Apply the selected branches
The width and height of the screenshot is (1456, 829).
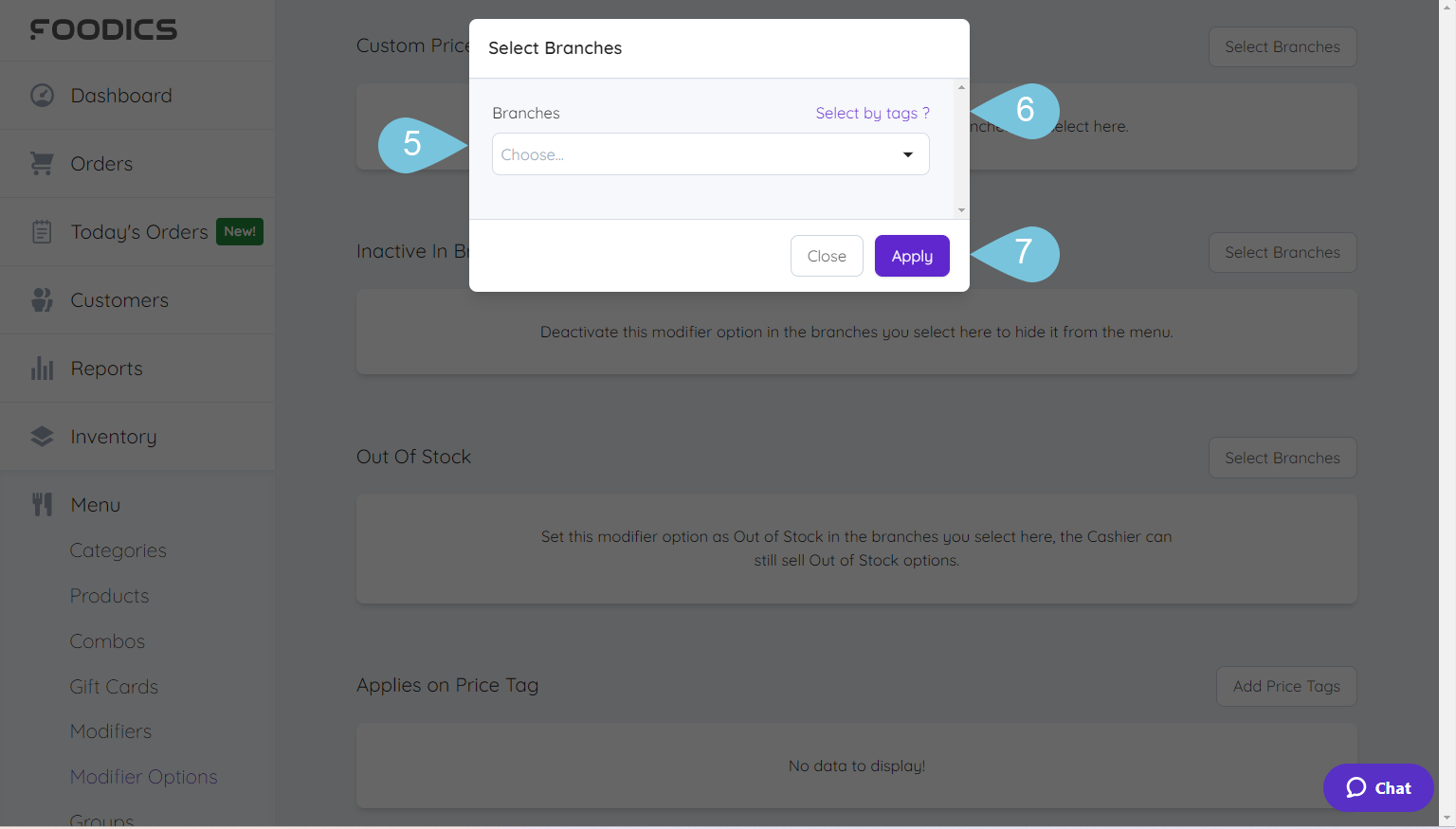pyautogui.click(x=912, y=256)
